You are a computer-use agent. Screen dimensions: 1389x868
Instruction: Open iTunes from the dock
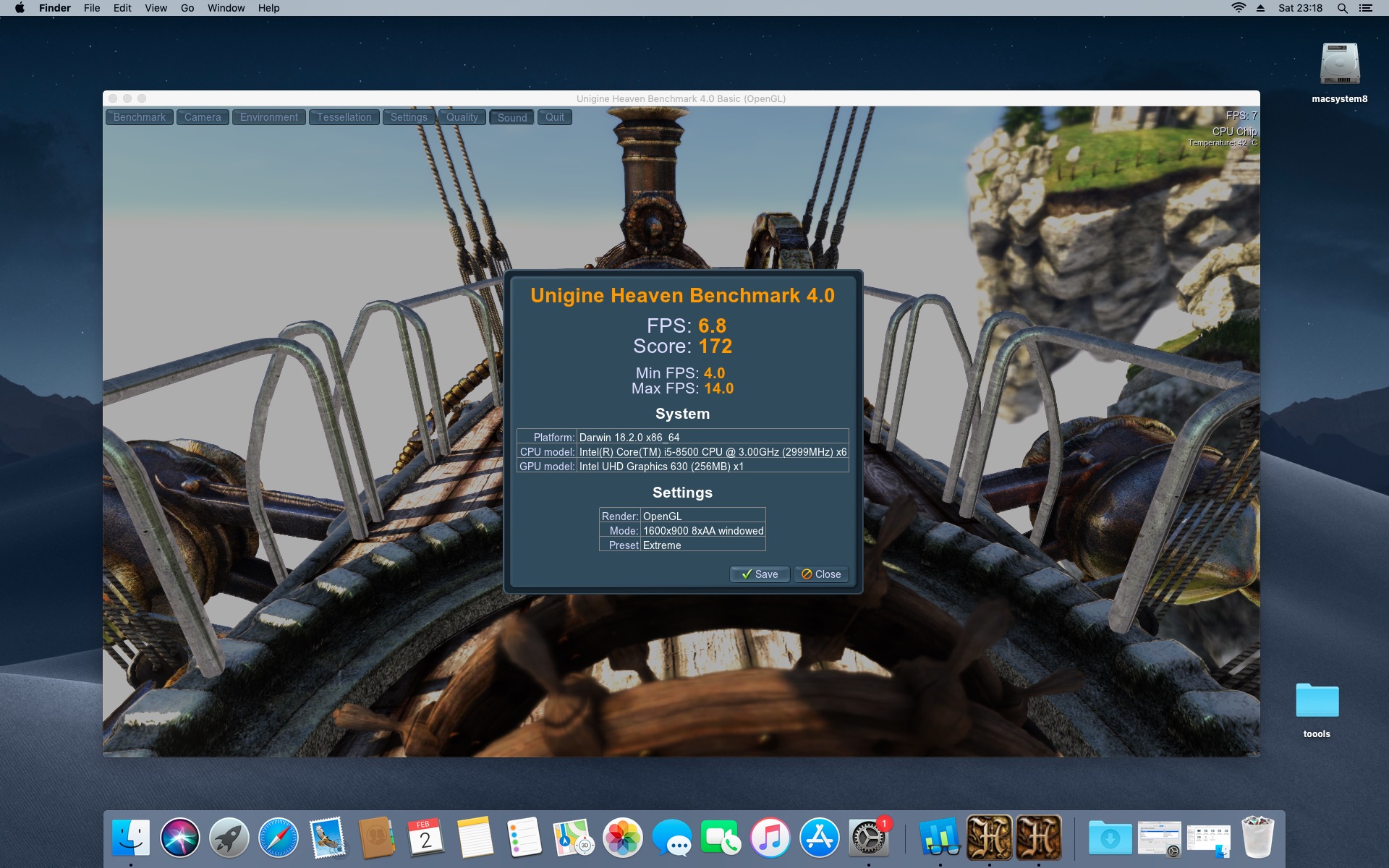(x=770, y=838)
